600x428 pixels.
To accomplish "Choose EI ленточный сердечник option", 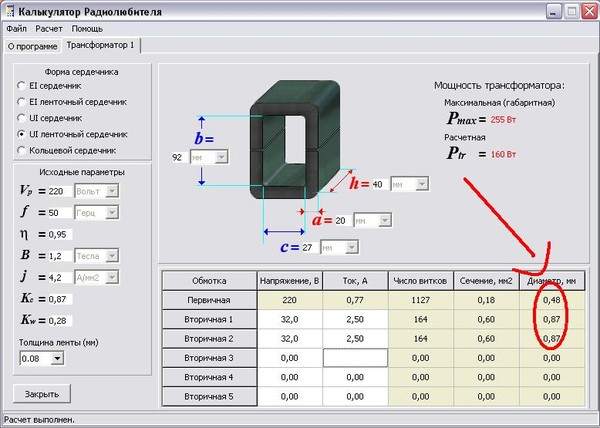I will [x=22, y=102].
